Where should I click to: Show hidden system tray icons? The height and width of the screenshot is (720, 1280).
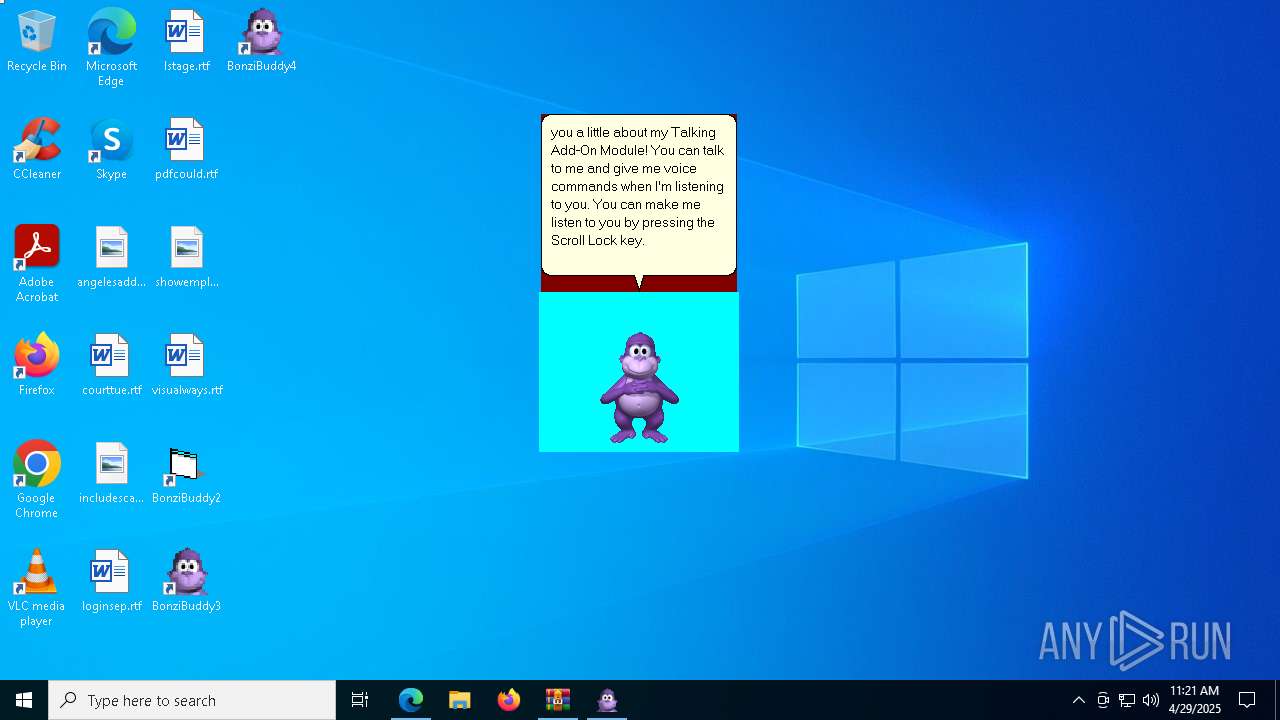(x=1078, y=700)
